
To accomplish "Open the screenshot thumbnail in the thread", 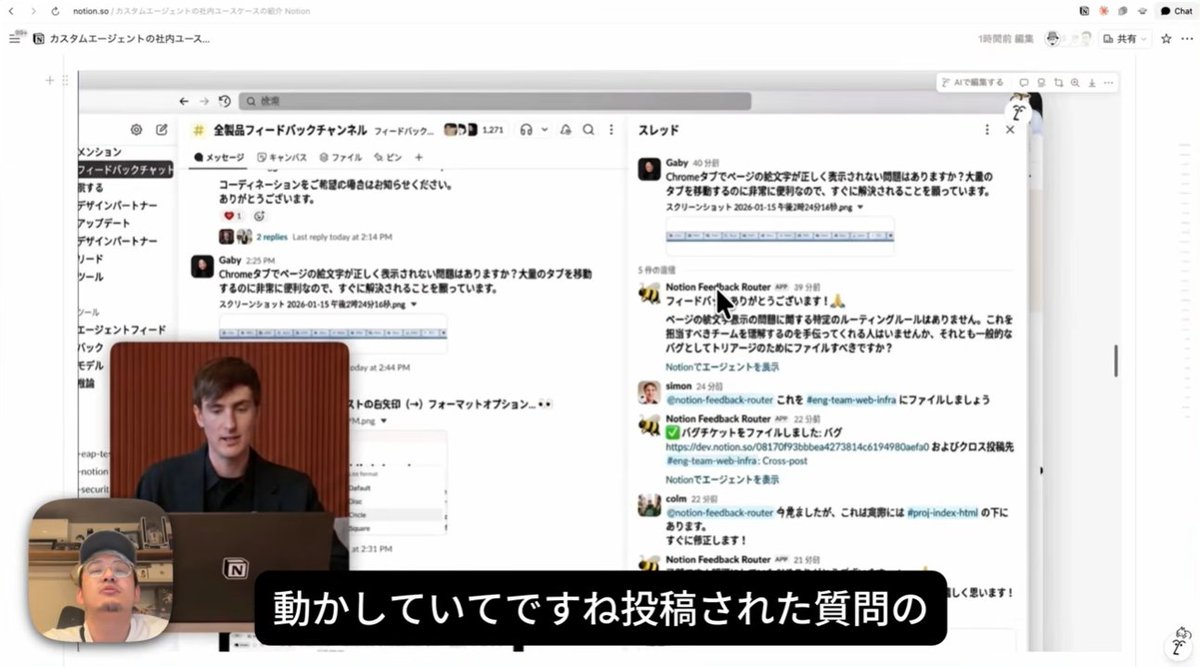I will [x=780, y=236].
